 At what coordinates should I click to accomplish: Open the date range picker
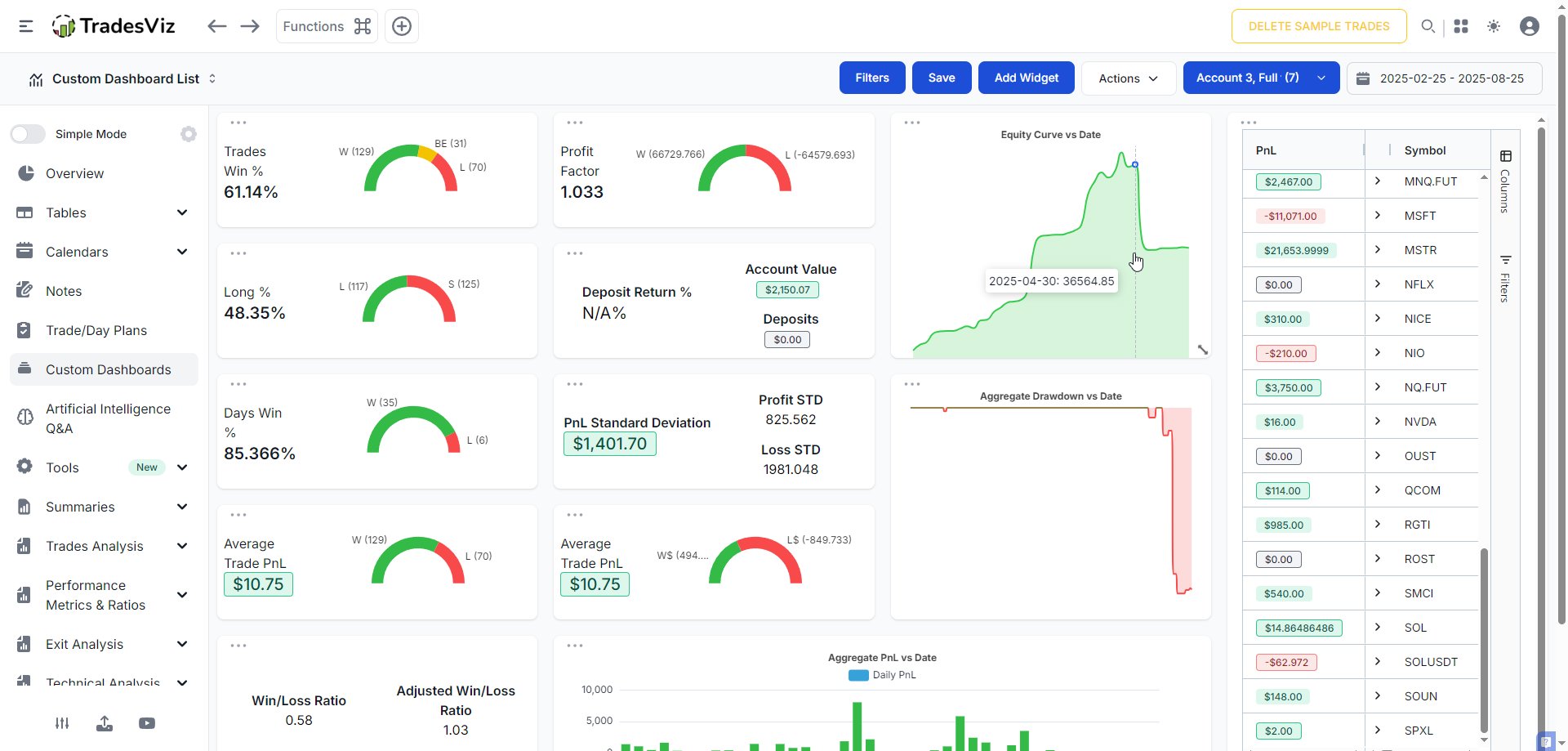point(1444,78)
